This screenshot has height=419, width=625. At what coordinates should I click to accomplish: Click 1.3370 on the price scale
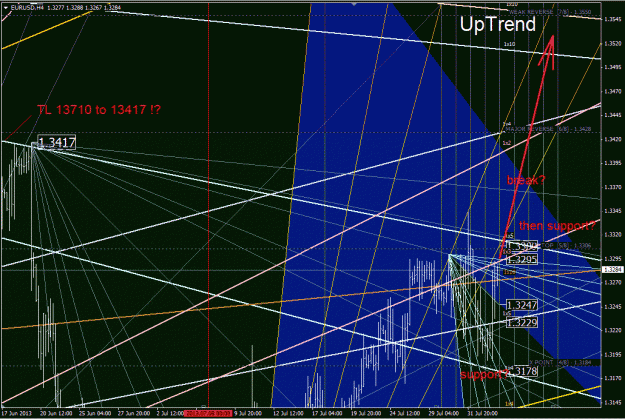613,187
